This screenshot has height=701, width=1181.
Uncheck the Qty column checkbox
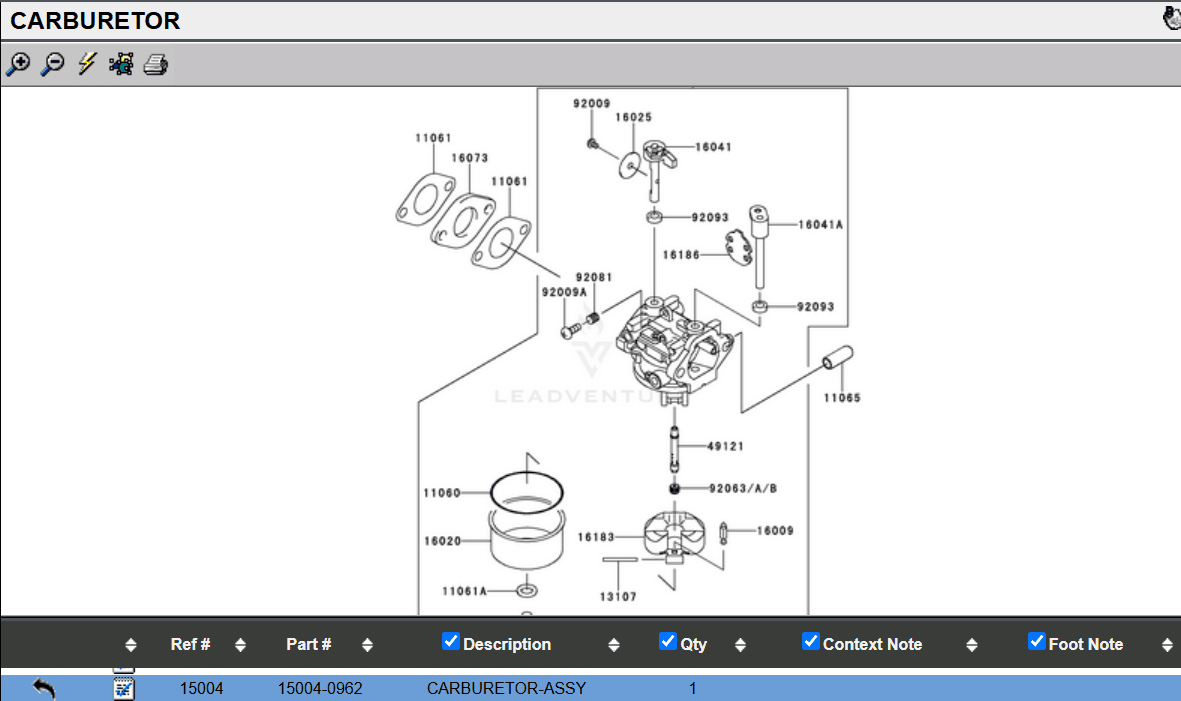(x=668, y=640)
